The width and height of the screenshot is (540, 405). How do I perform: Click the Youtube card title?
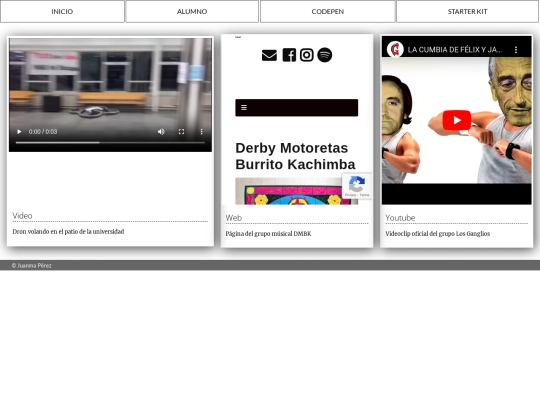coord(400,218)
